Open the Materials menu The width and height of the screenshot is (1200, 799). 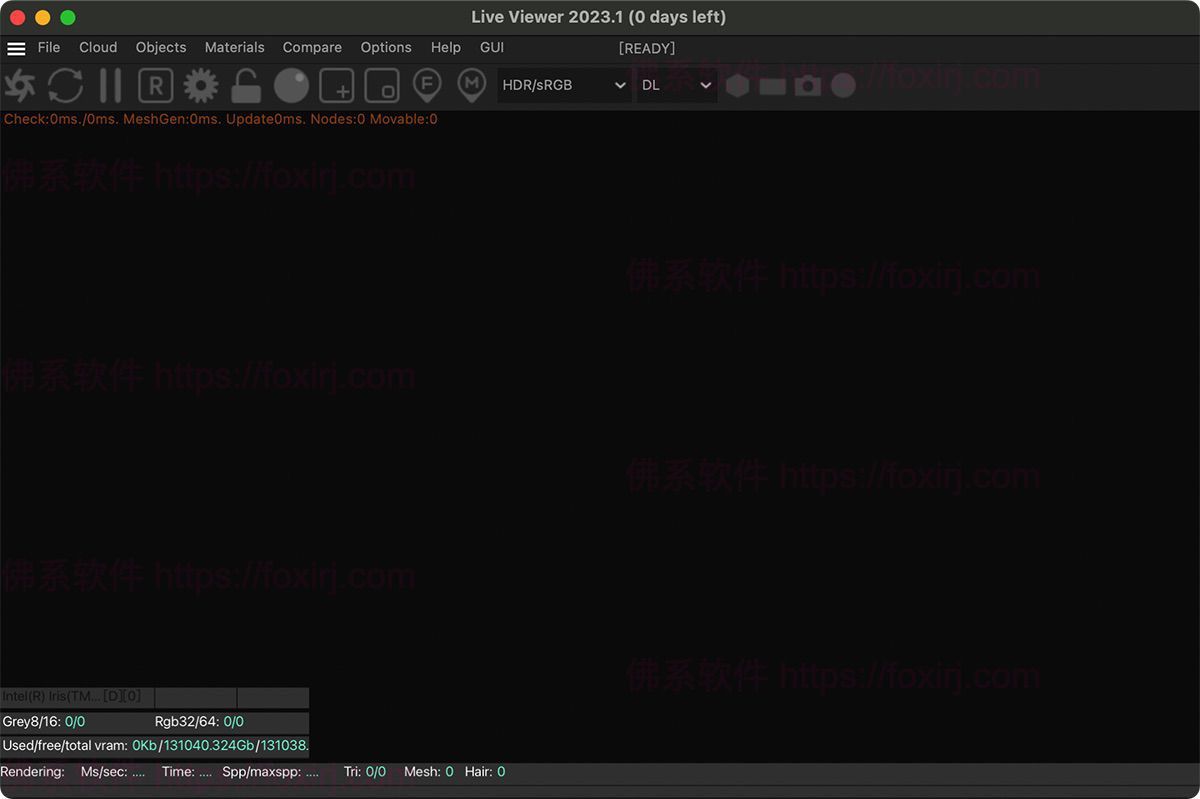234,47
